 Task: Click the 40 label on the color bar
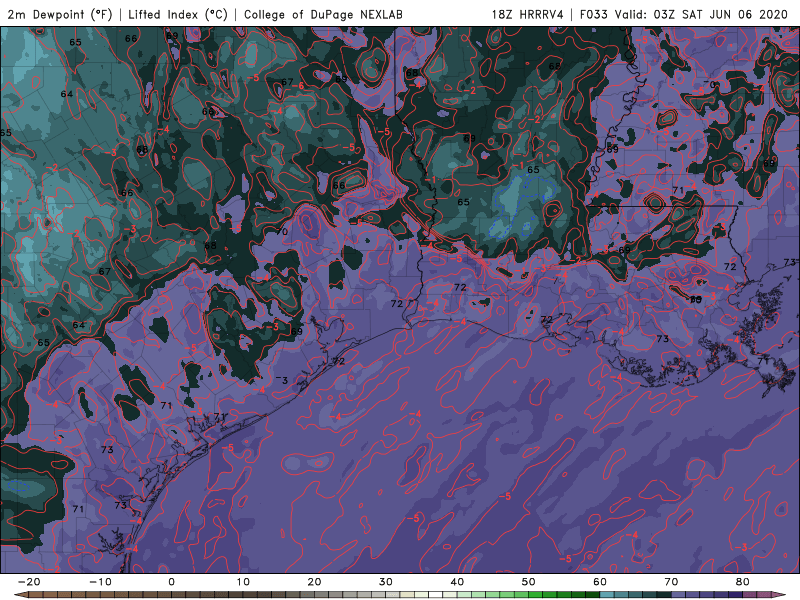pos(457,582)
